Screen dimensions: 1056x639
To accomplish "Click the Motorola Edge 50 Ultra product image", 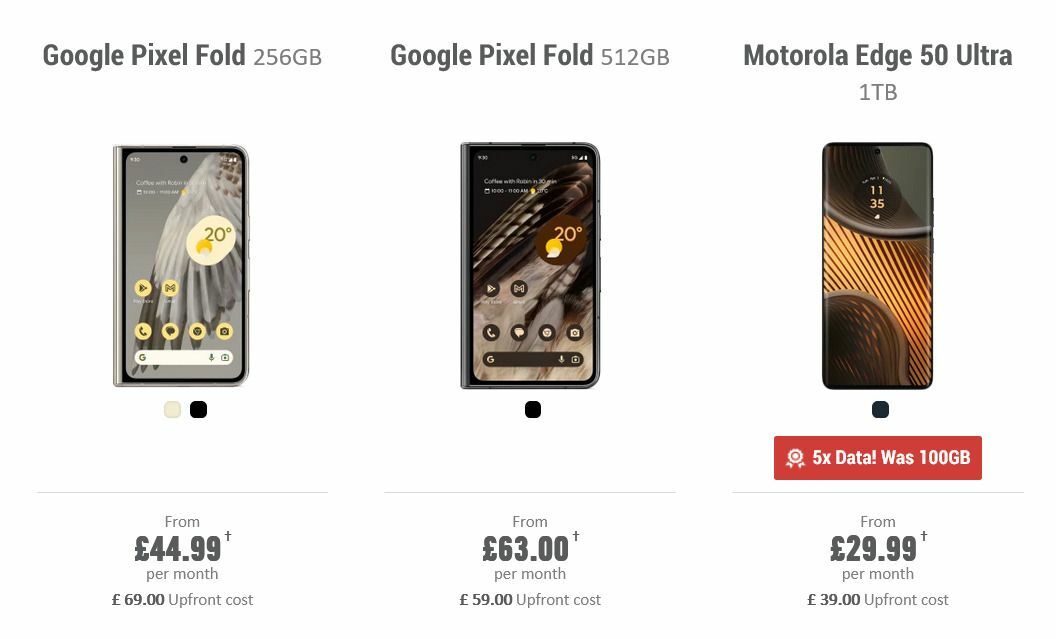I will (877, 265).
